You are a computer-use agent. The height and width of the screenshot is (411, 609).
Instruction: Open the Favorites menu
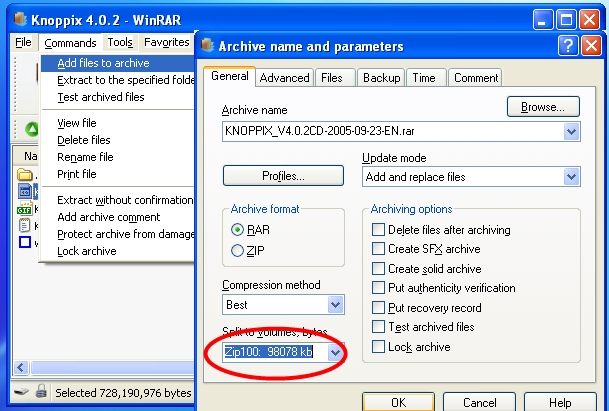tap(167, 42)
